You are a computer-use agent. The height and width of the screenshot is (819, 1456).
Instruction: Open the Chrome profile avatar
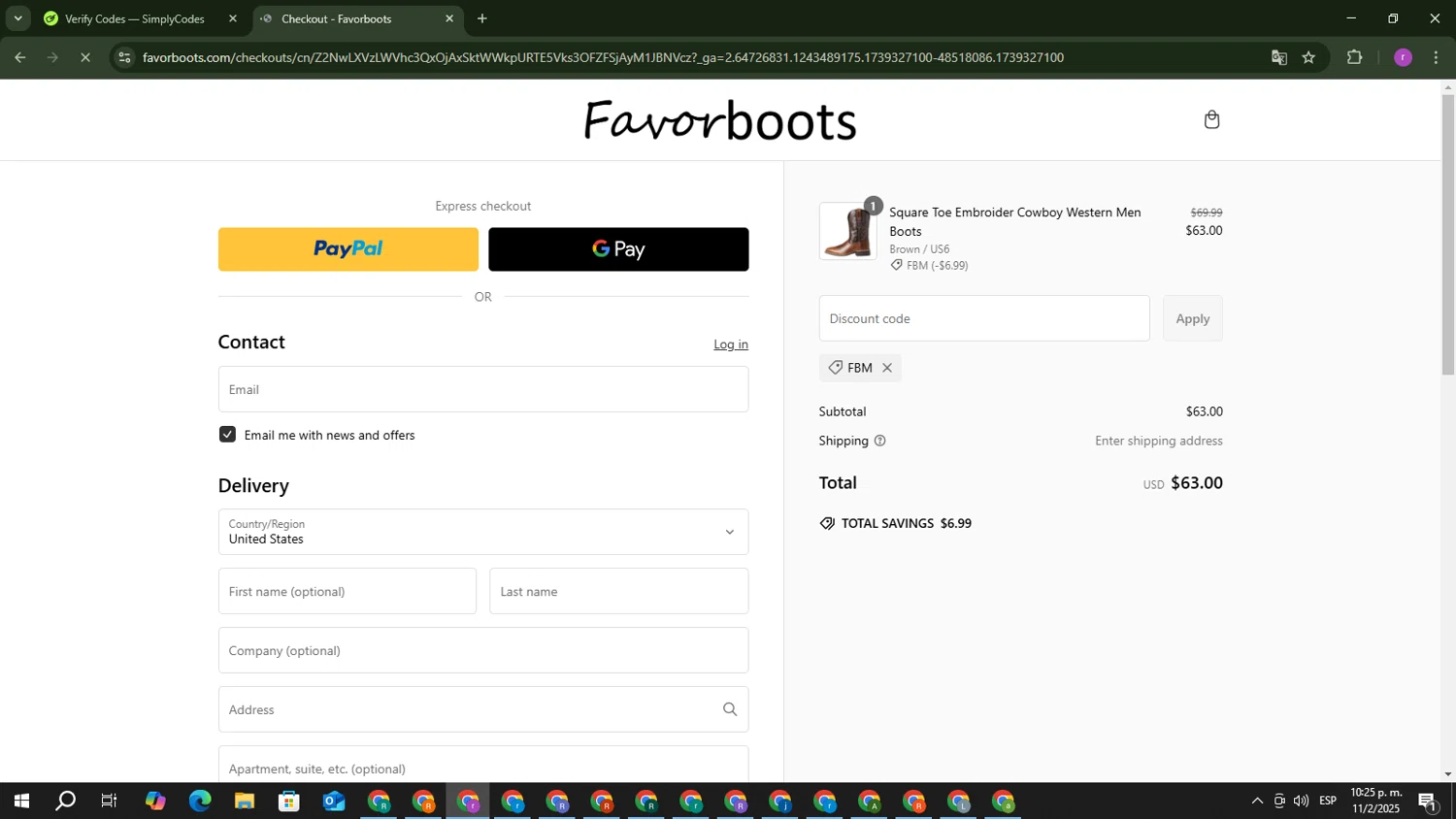(x=1403, y=57)
